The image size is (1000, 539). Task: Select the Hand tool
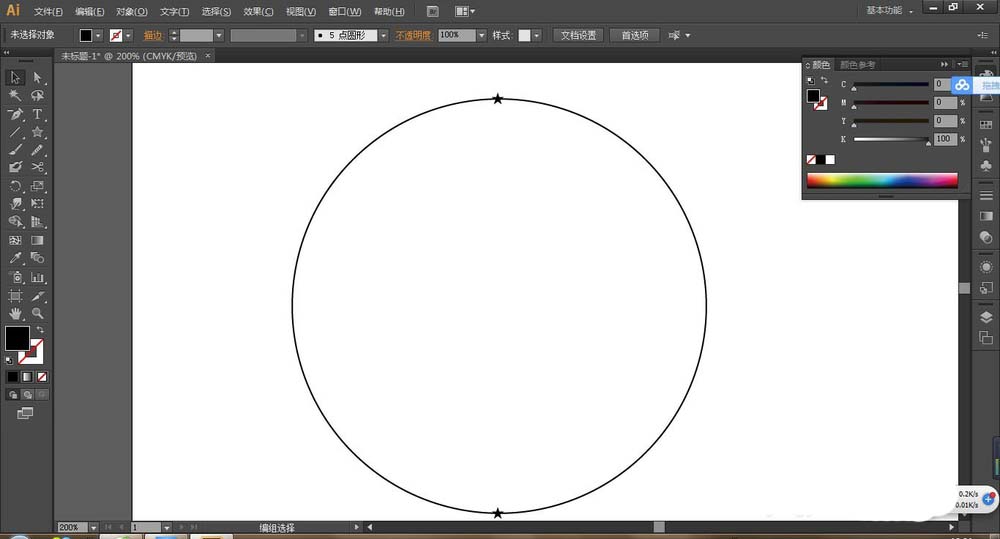tap(15, 313)
